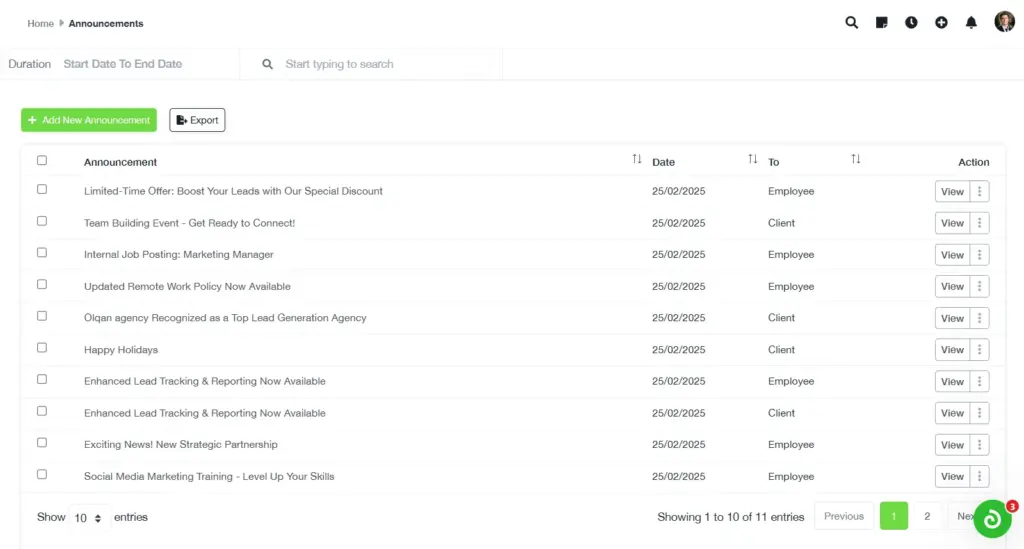Open the search icon in top header
This screenshot has width=1024, height=549.
pyautogui.click(x=851, y=22)
